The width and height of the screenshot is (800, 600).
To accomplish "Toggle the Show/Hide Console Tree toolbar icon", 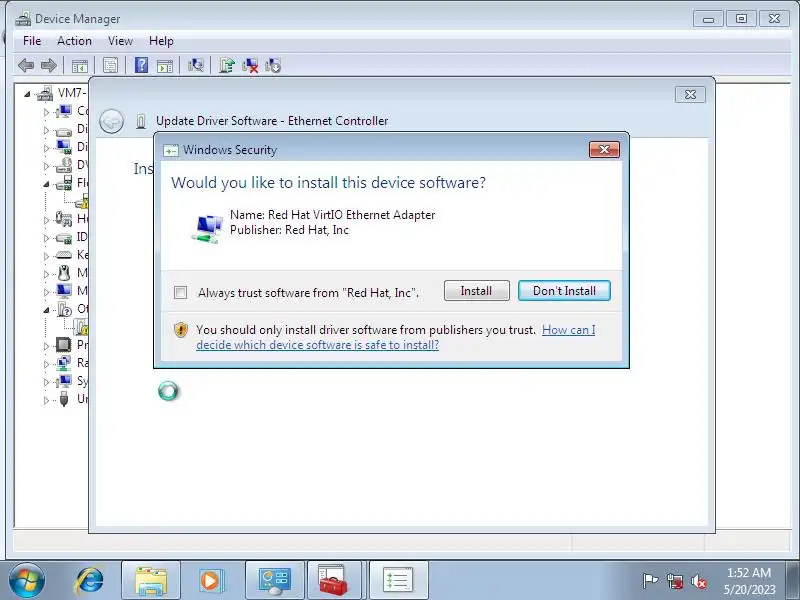I will (80, 66).
